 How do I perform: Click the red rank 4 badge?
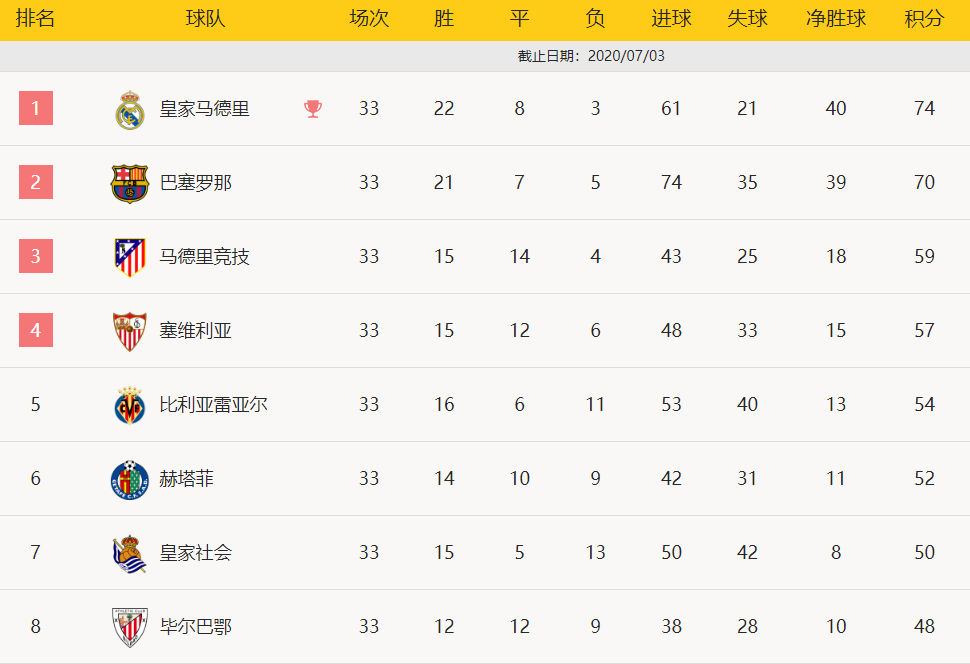click(x=36, y=330)
